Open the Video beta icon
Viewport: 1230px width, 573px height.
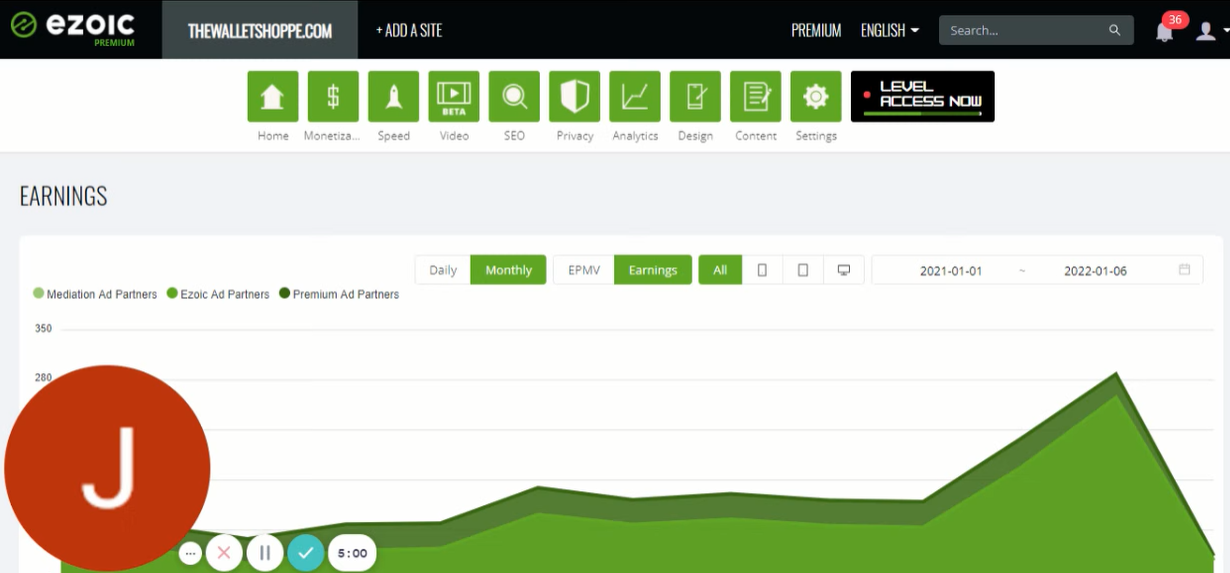[x=454, y=96]
